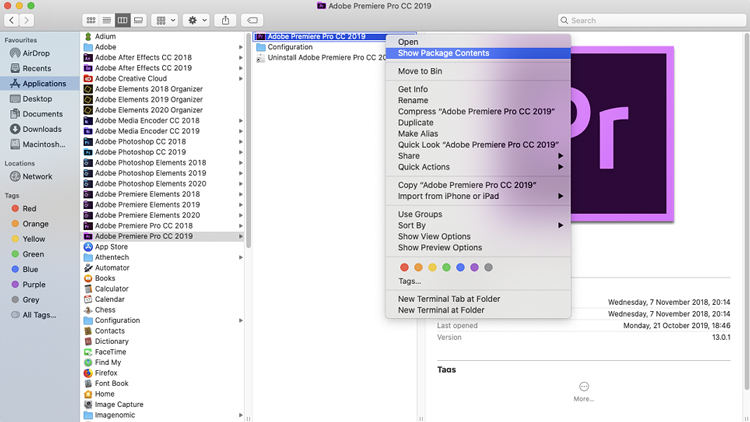Open the Quick Actions submenu
750x422 pixels.
pos(478,167)
